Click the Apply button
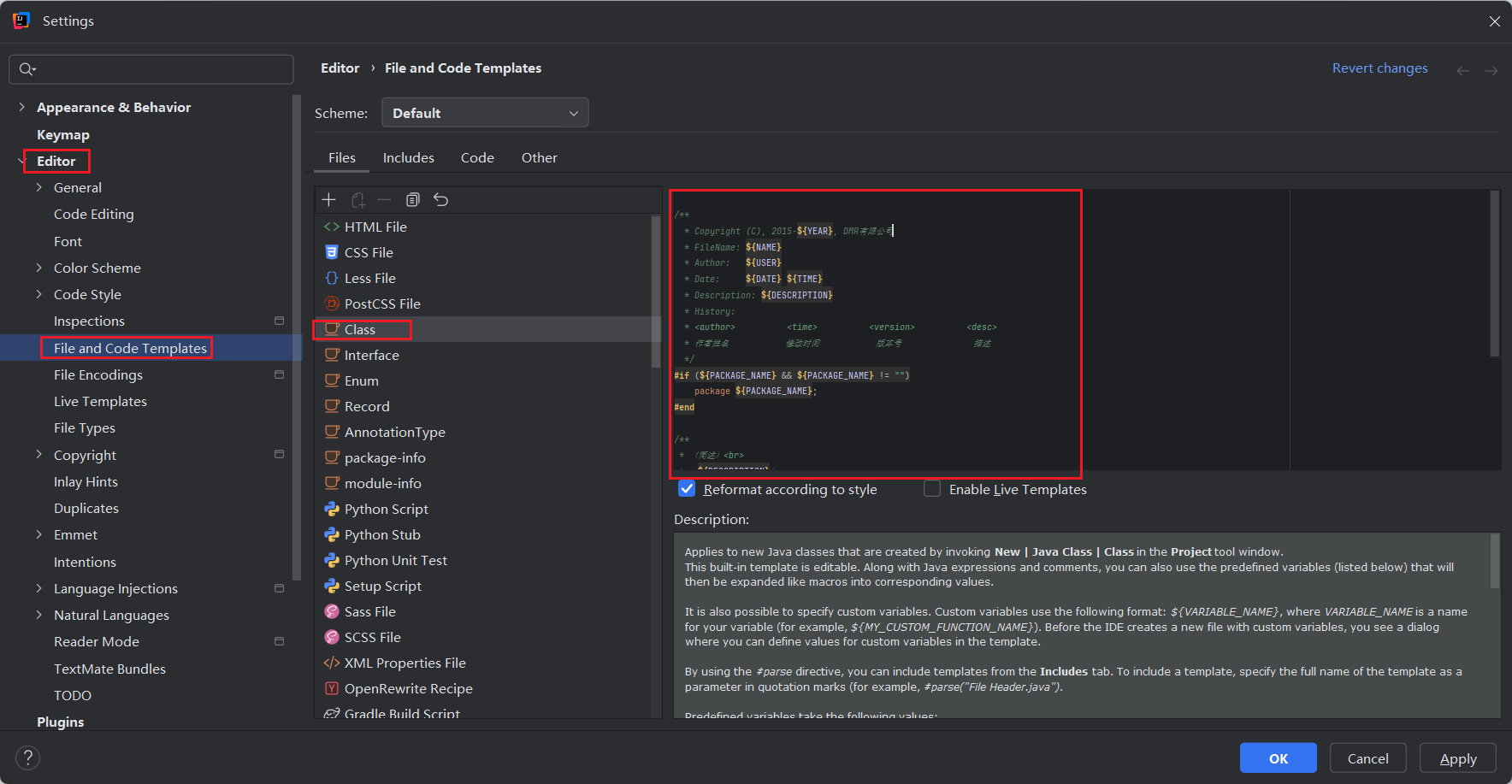 click(x=1457, y=758)
